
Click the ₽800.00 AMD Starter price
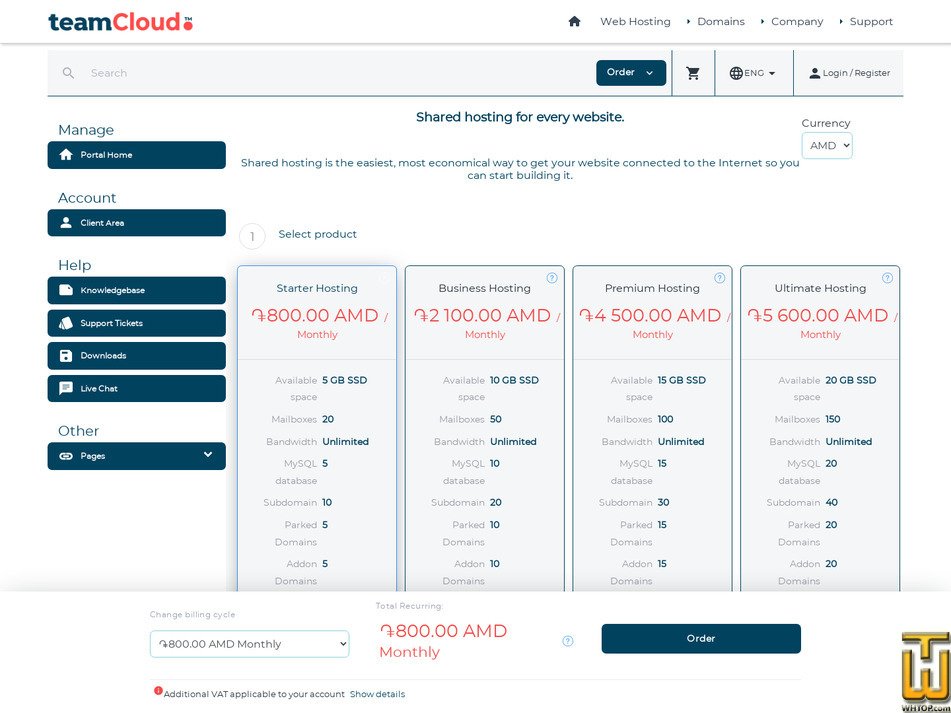[315, 315]
